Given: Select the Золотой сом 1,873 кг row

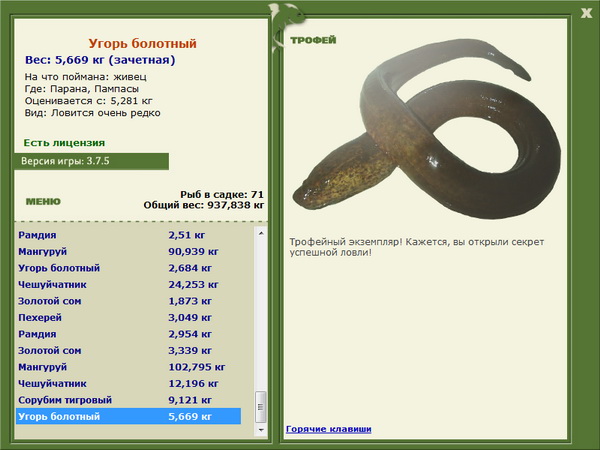Looking at the screenshot, I should tap(129, 301).
